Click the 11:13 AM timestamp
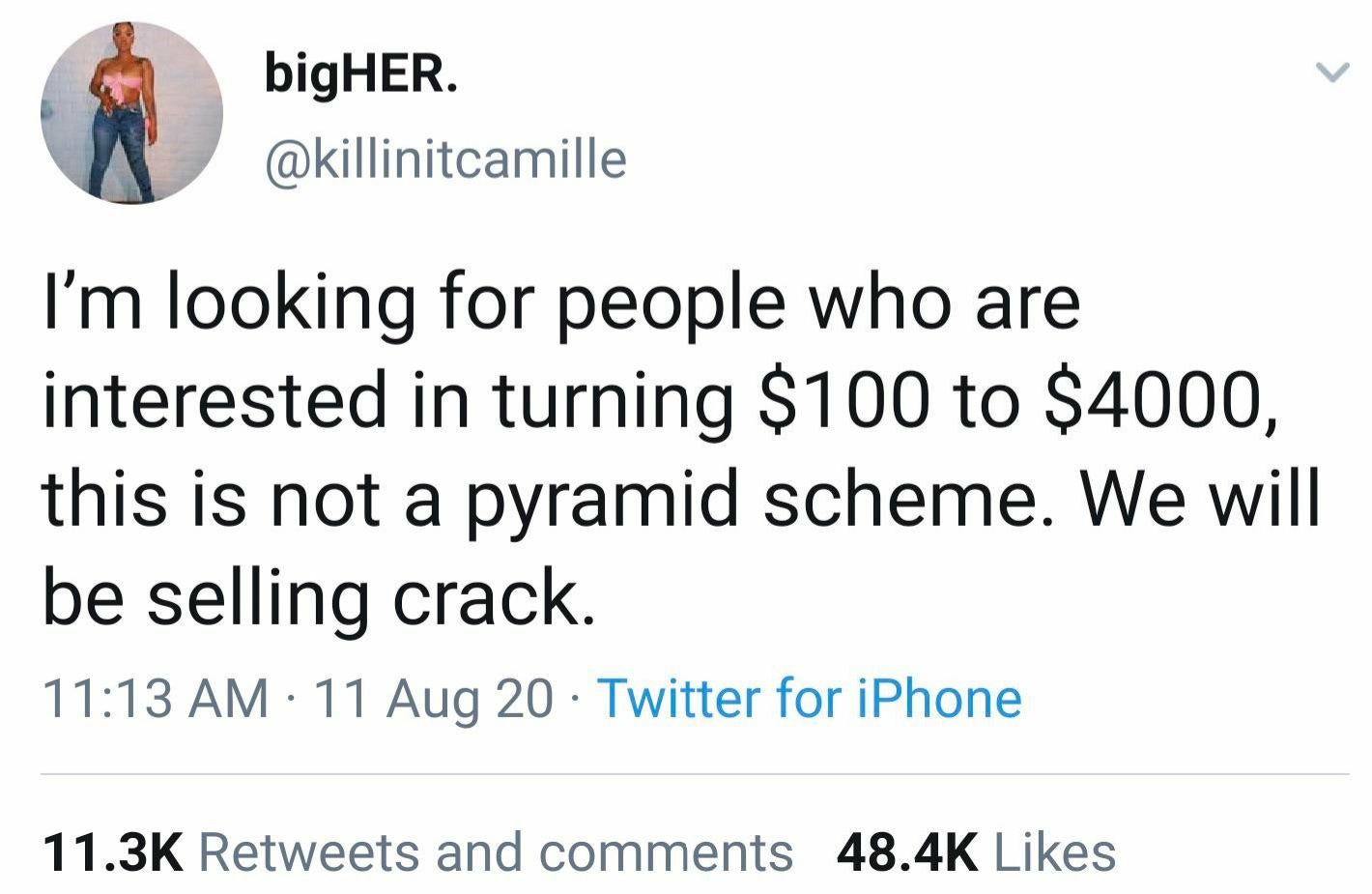Screen dimensions: 1372x894 [157, 699]
